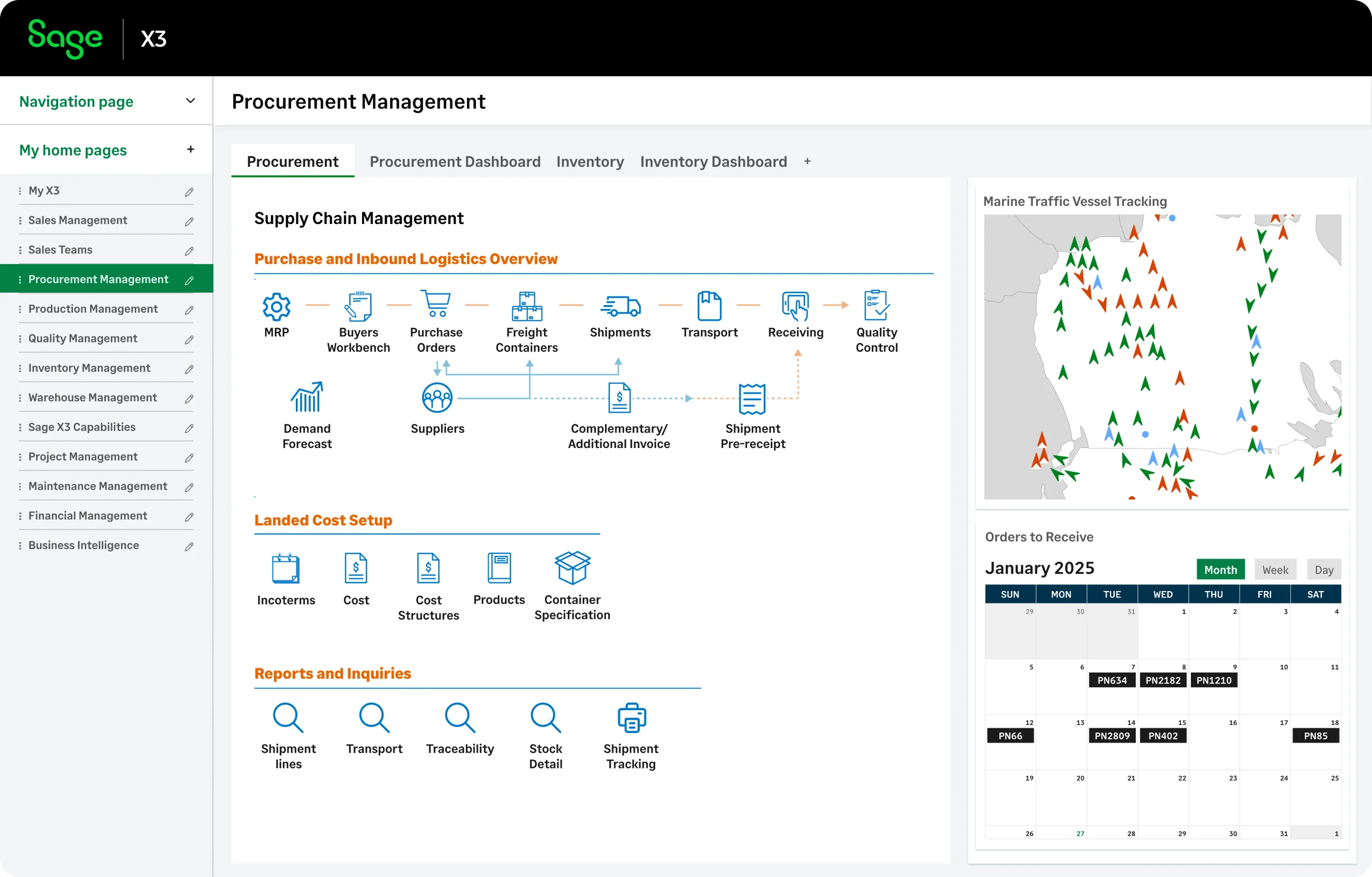Add a new tab after Inventory Dashboard

[807, 162]
